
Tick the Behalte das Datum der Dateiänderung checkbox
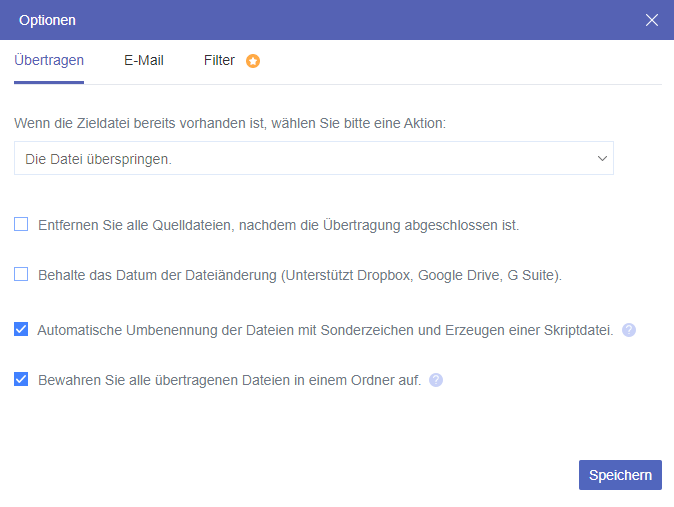tap(21, 273)
